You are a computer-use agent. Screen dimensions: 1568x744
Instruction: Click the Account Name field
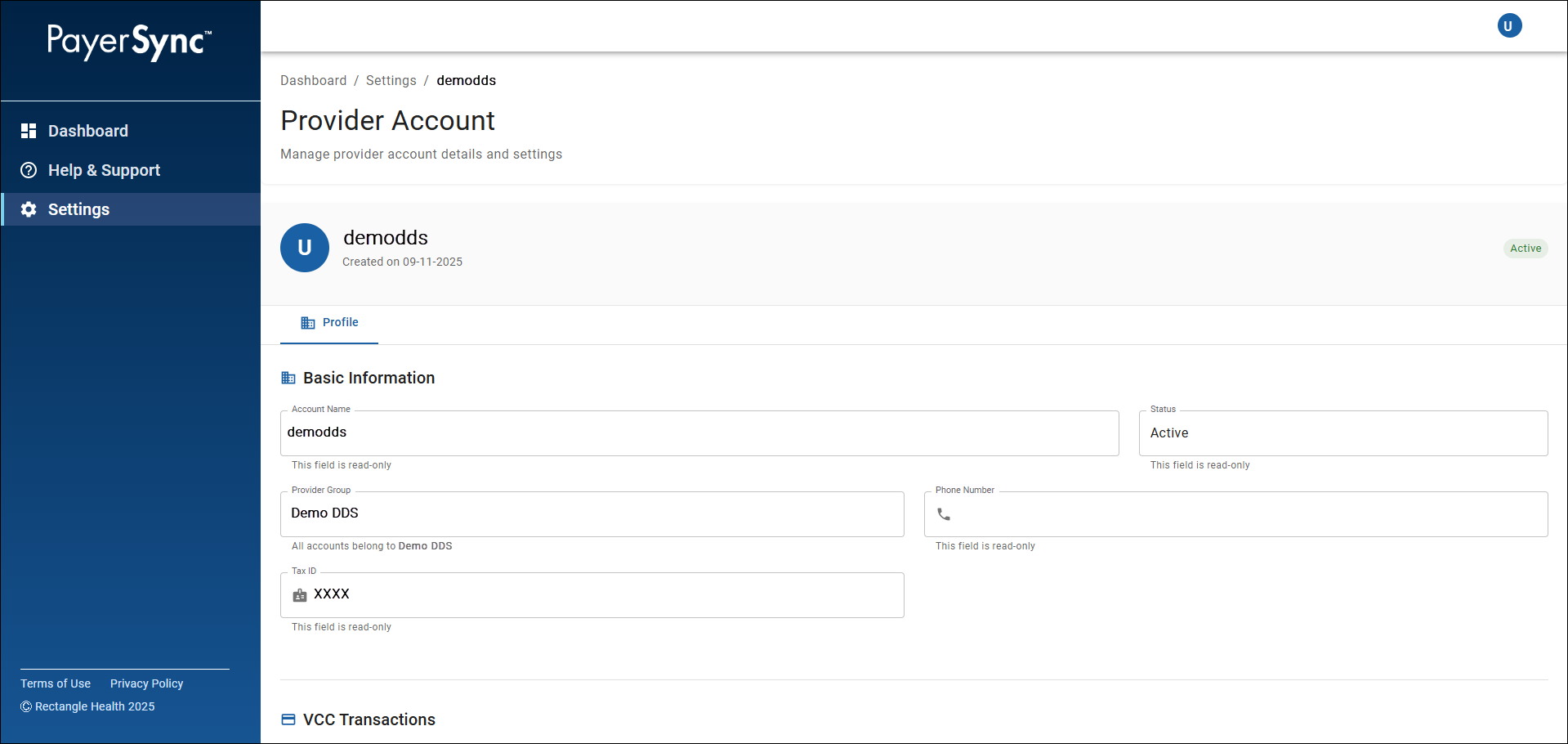tap(699, 433)
